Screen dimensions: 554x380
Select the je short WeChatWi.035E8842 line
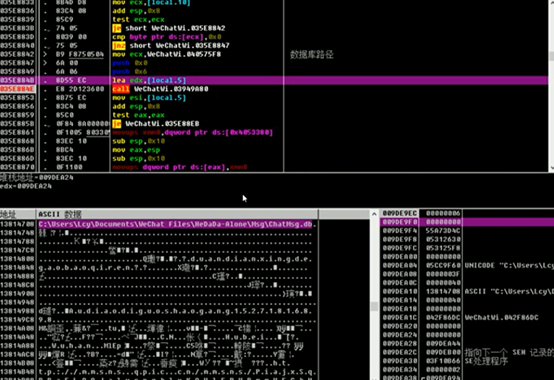click(169, 28)
